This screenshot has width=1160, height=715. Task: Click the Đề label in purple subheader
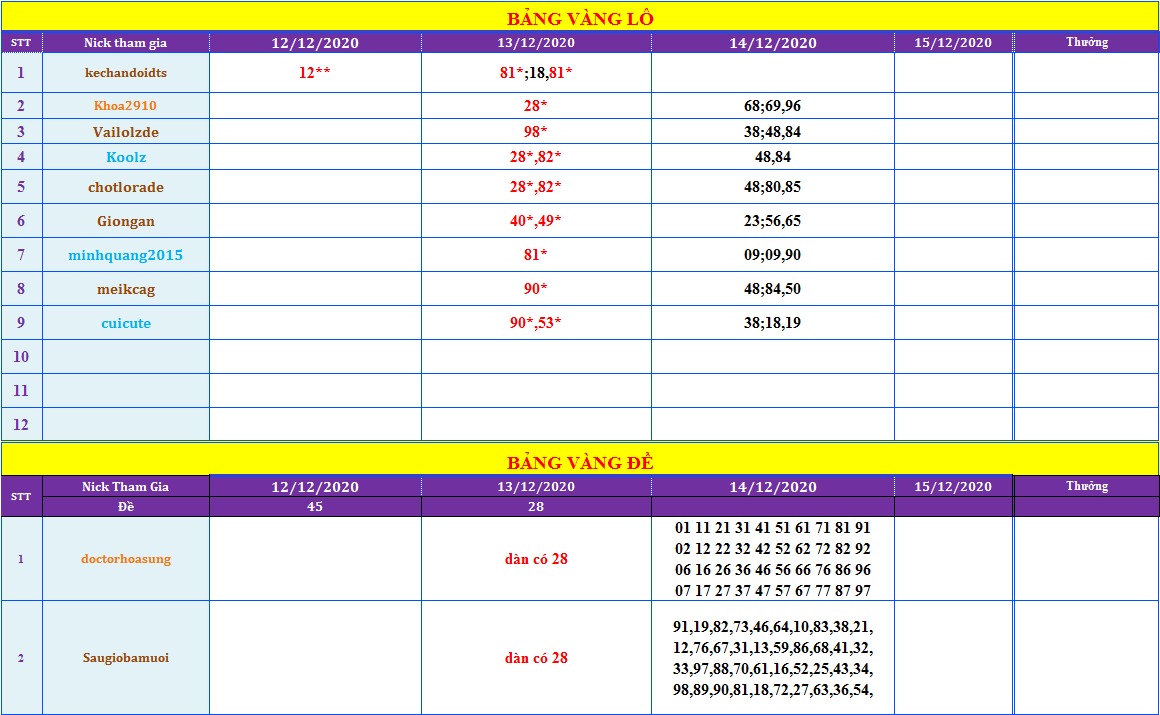tap(126, 507)
